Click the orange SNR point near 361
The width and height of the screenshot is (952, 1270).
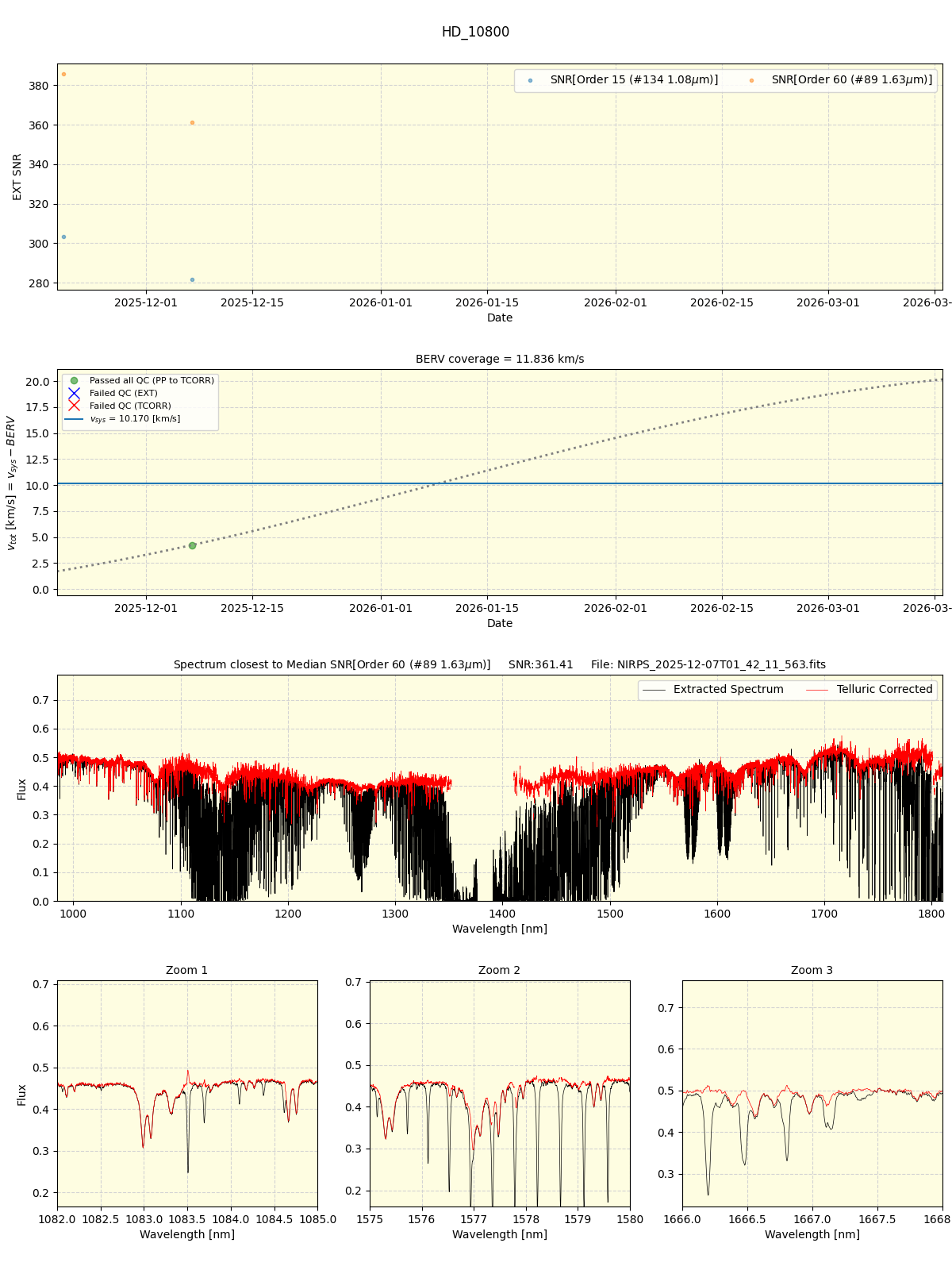pyautogui.click(x=192, y=123)
